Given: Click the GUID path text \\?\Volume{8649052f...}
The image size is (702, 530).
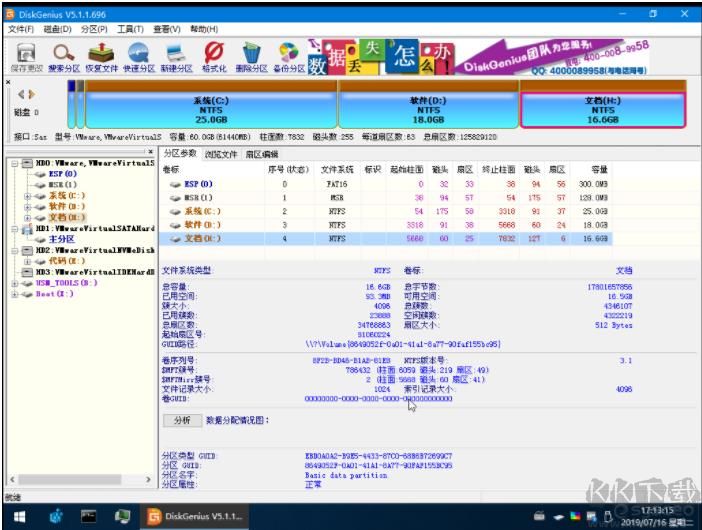Looking at the screenshot, I should click(402, 344).
